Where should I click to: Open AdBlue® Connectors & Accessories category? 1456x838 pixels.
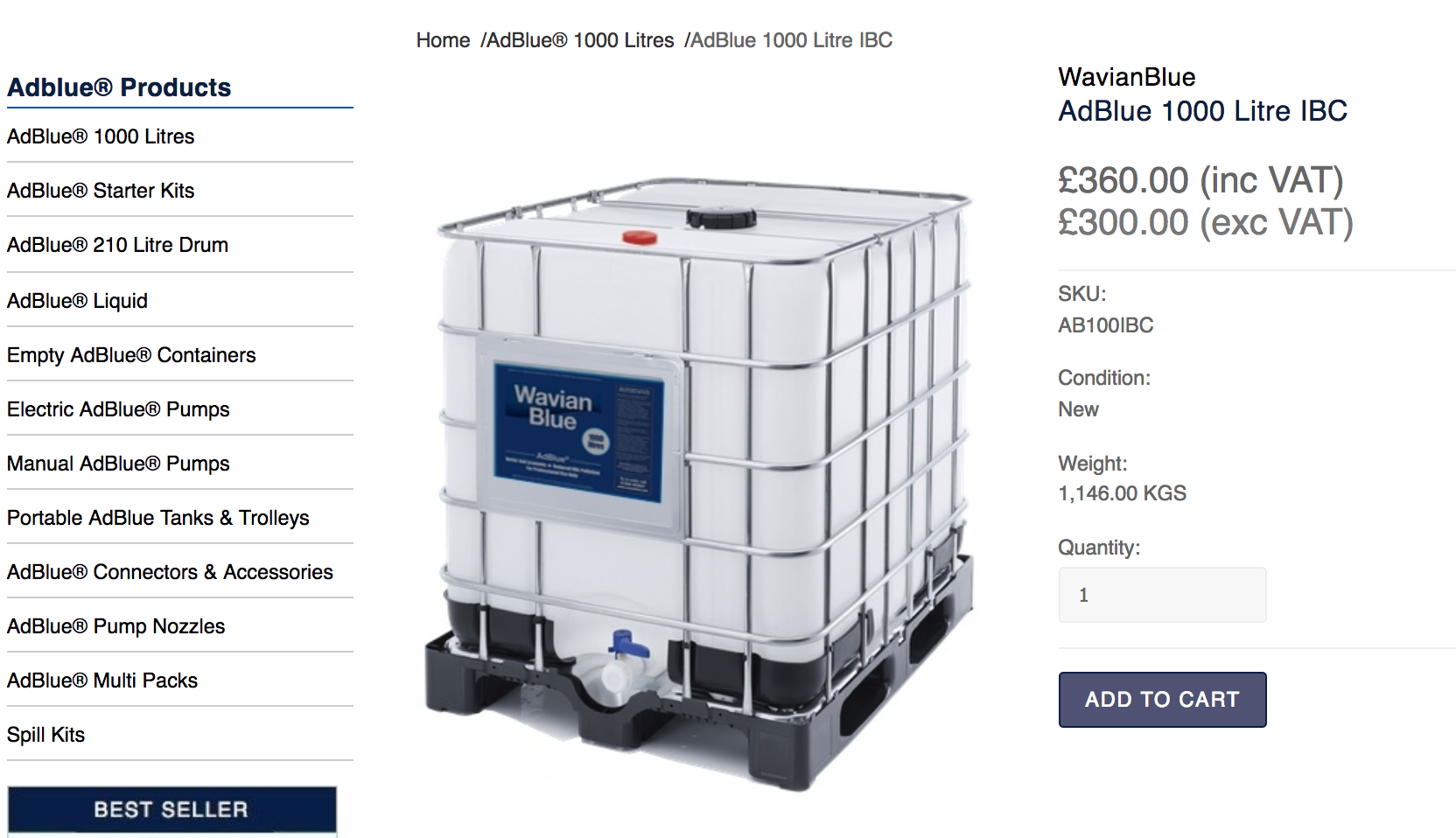tap(170, 572)
